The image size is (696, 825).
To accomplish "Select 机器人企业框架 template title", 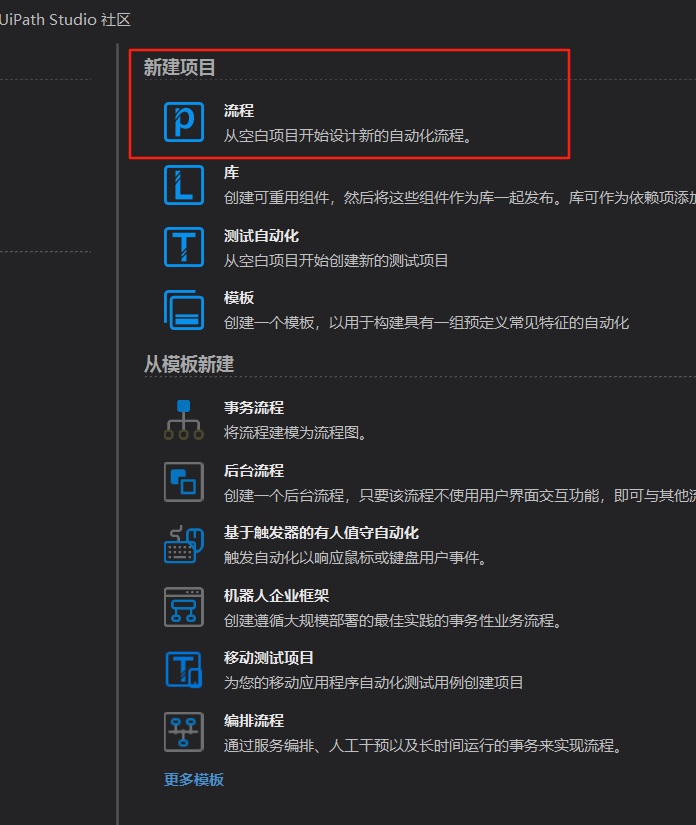I will (277, 596).
